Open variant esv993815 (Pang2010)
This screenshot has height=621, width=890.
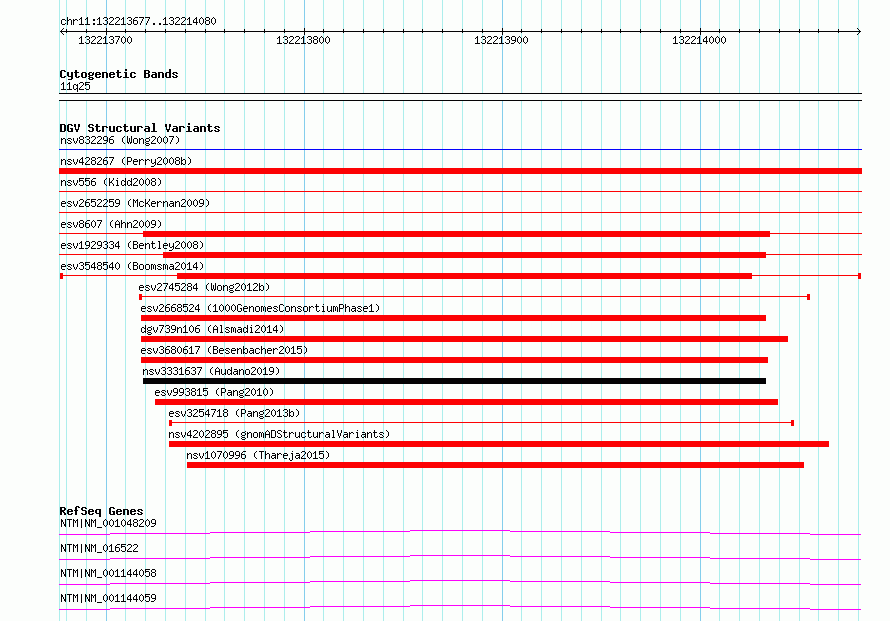tap(214, 392)
